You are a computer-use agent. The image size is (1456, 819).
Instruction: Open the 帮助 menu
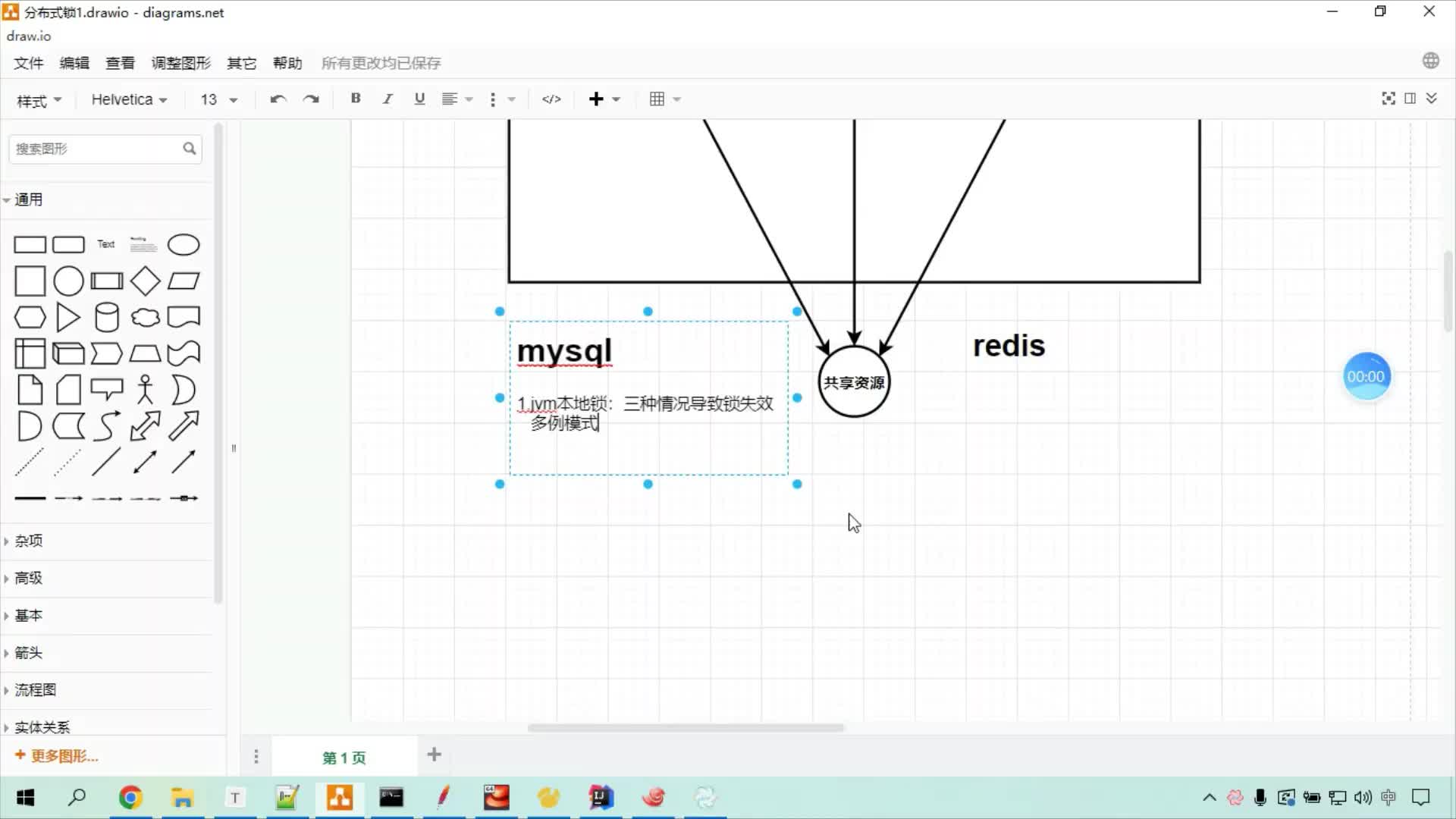287,63
